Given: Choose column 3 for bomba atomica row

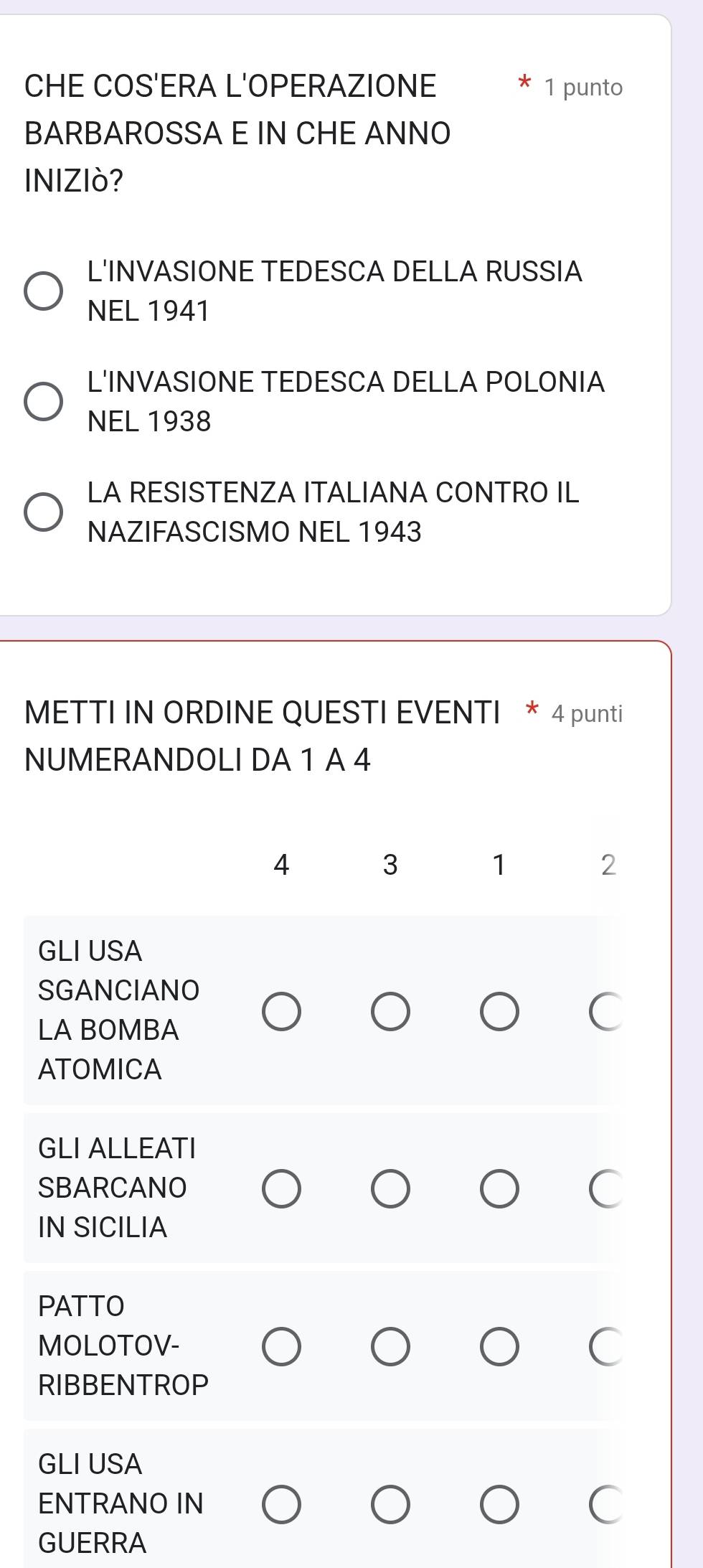Looking at the screenshot, I should click(x=390, y=1012).
